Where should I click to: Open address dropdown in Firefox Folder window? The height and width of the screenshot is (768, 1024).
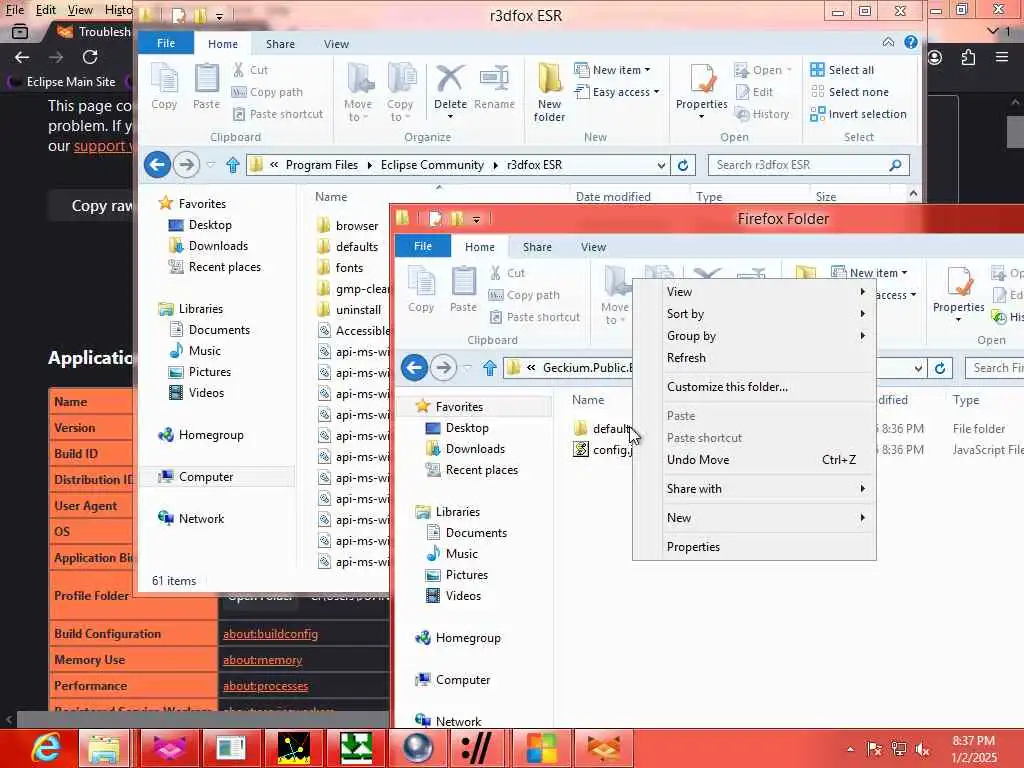(918, 368)
